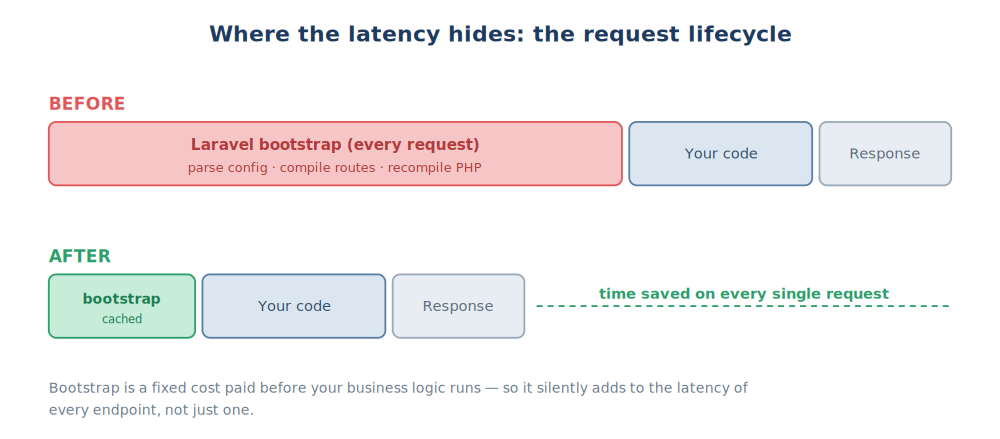This screenshot has height=439, width=1000.
Task: Click the diagram title about latency
Action: [x=501, y=34]
